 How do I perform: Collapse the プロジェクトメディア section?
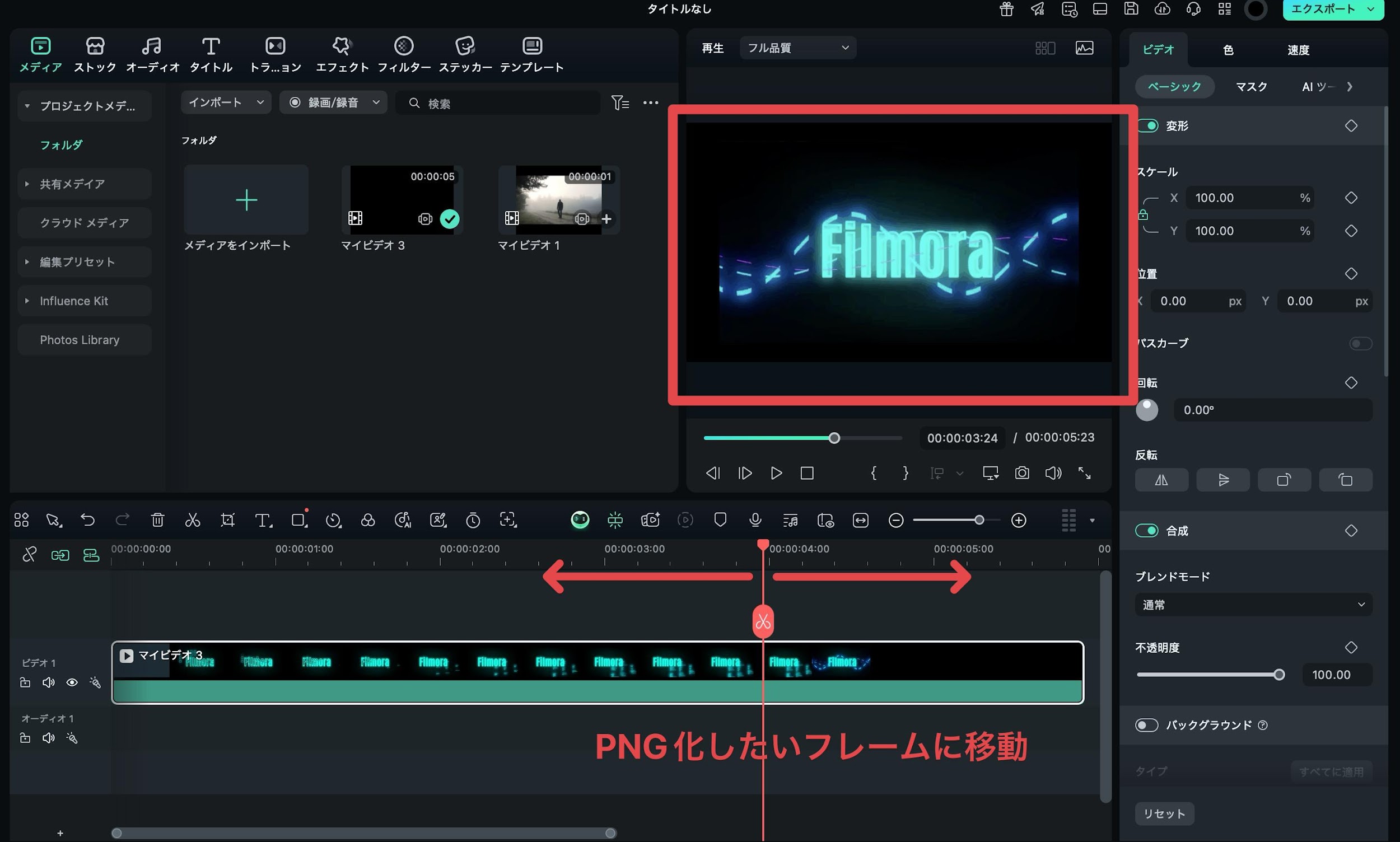(27, 106)
